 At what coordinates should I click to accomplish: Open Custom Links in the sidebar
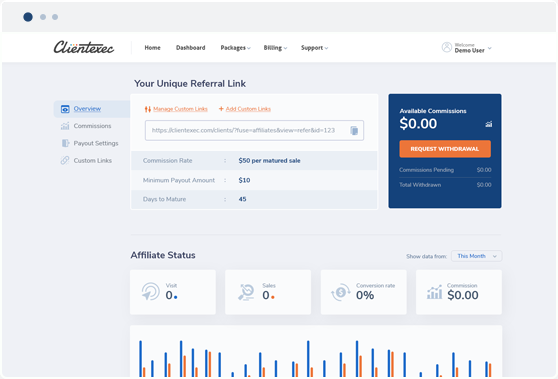coord(93,160)
